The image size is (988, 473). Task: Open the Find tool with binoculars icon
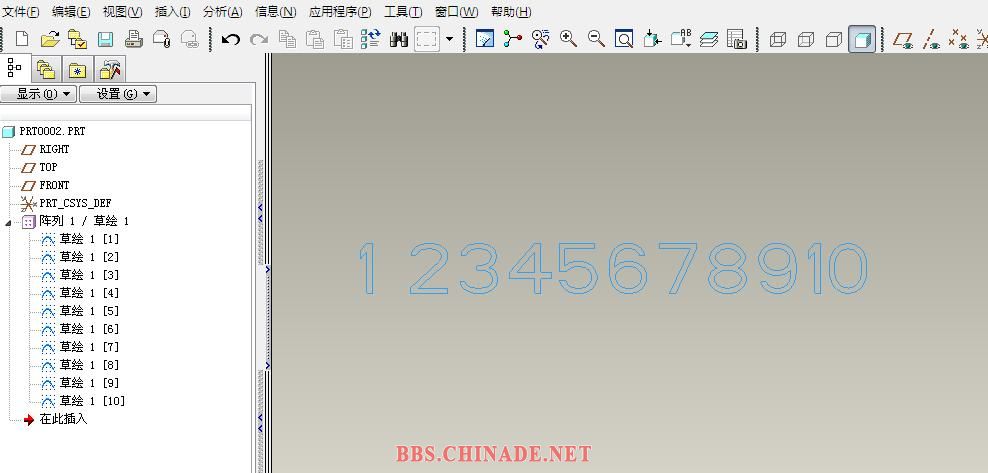[398, 40]
